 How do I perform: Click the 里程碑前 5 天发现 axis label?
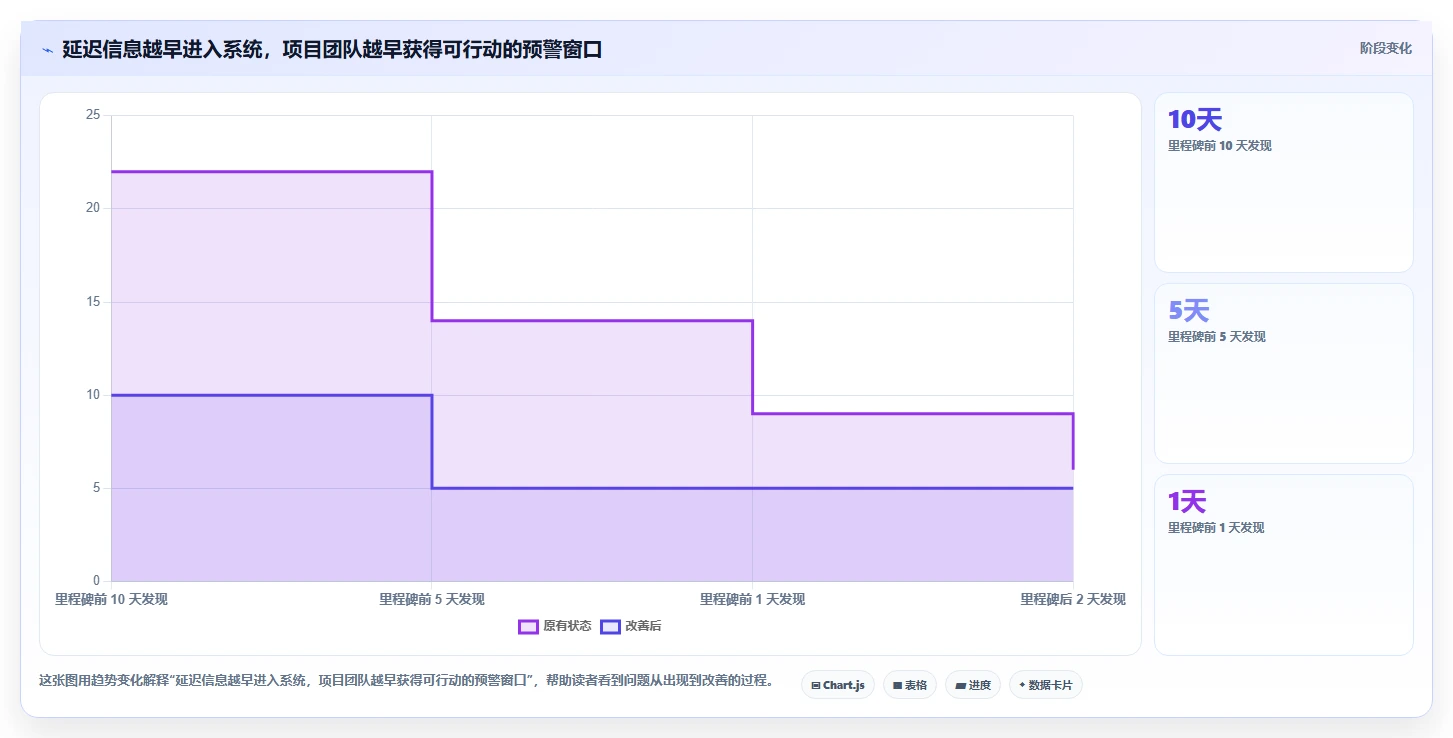432,599
